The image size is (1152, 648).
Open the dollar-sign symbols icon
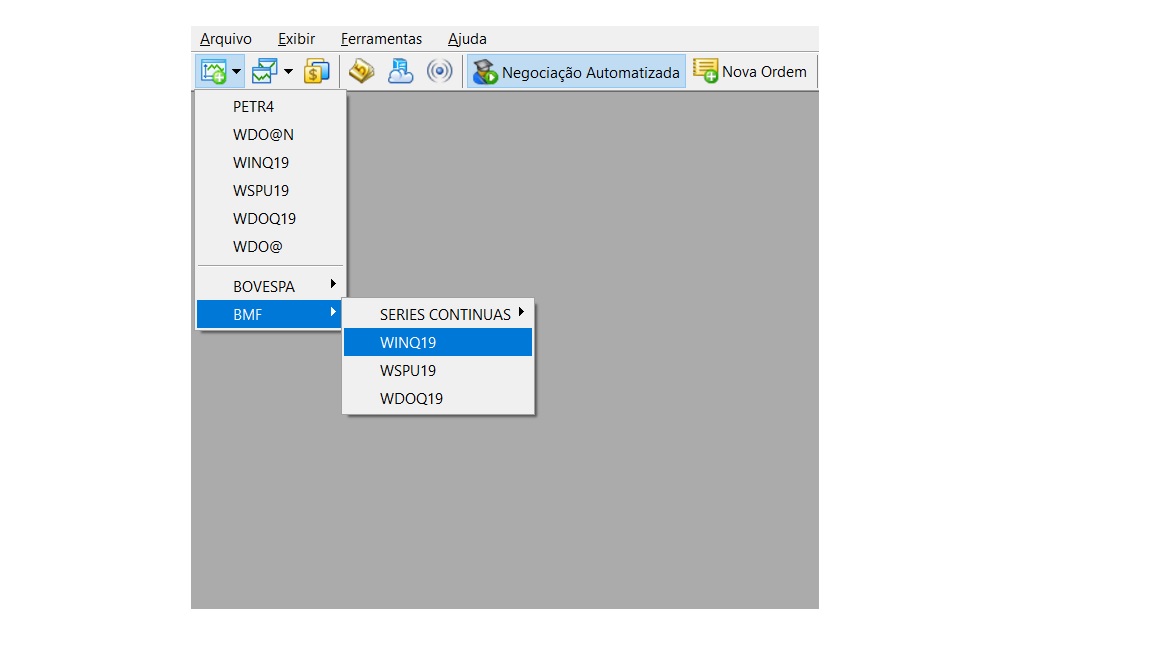click(x=317, y=72)
